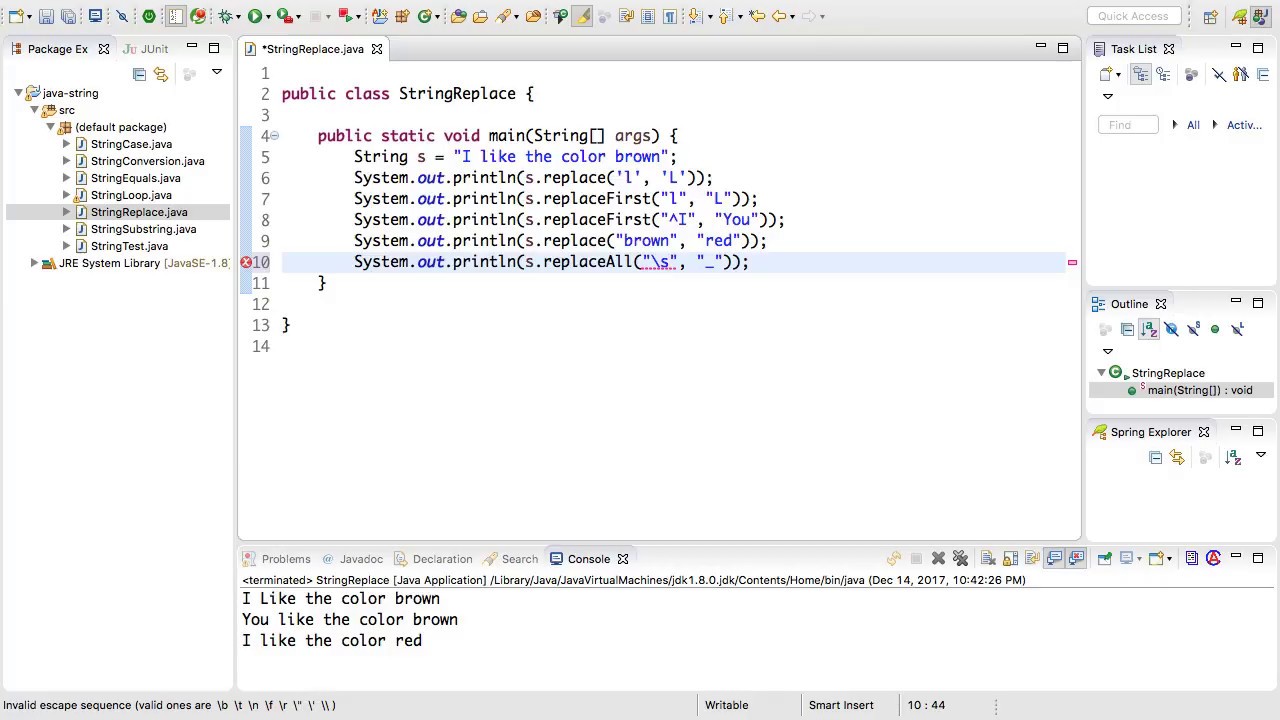Expand StringCase.java in Package Explorer

[x=66, y=144]
